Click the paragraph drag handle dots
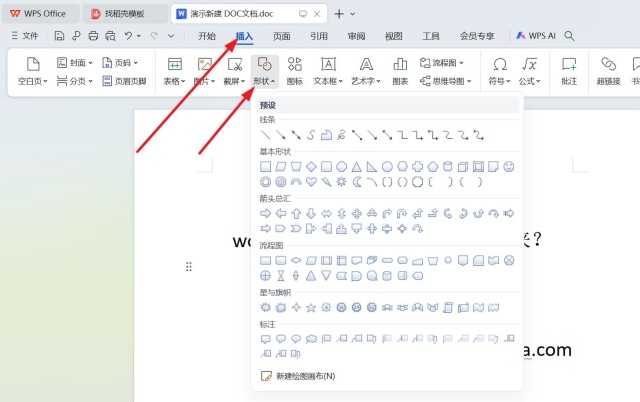 pos(189,267)
